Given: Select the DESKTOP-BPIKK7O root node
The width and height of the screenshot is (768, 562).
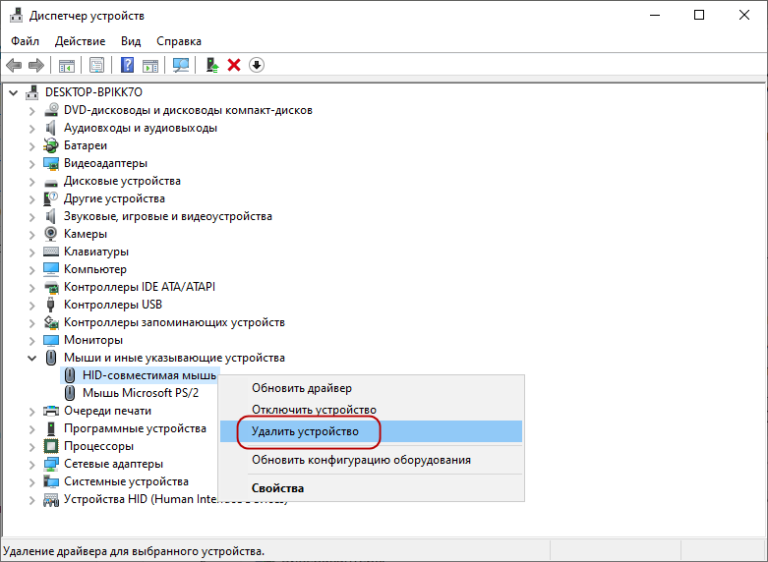Looking at the screenshot, I should pos(94,92).
